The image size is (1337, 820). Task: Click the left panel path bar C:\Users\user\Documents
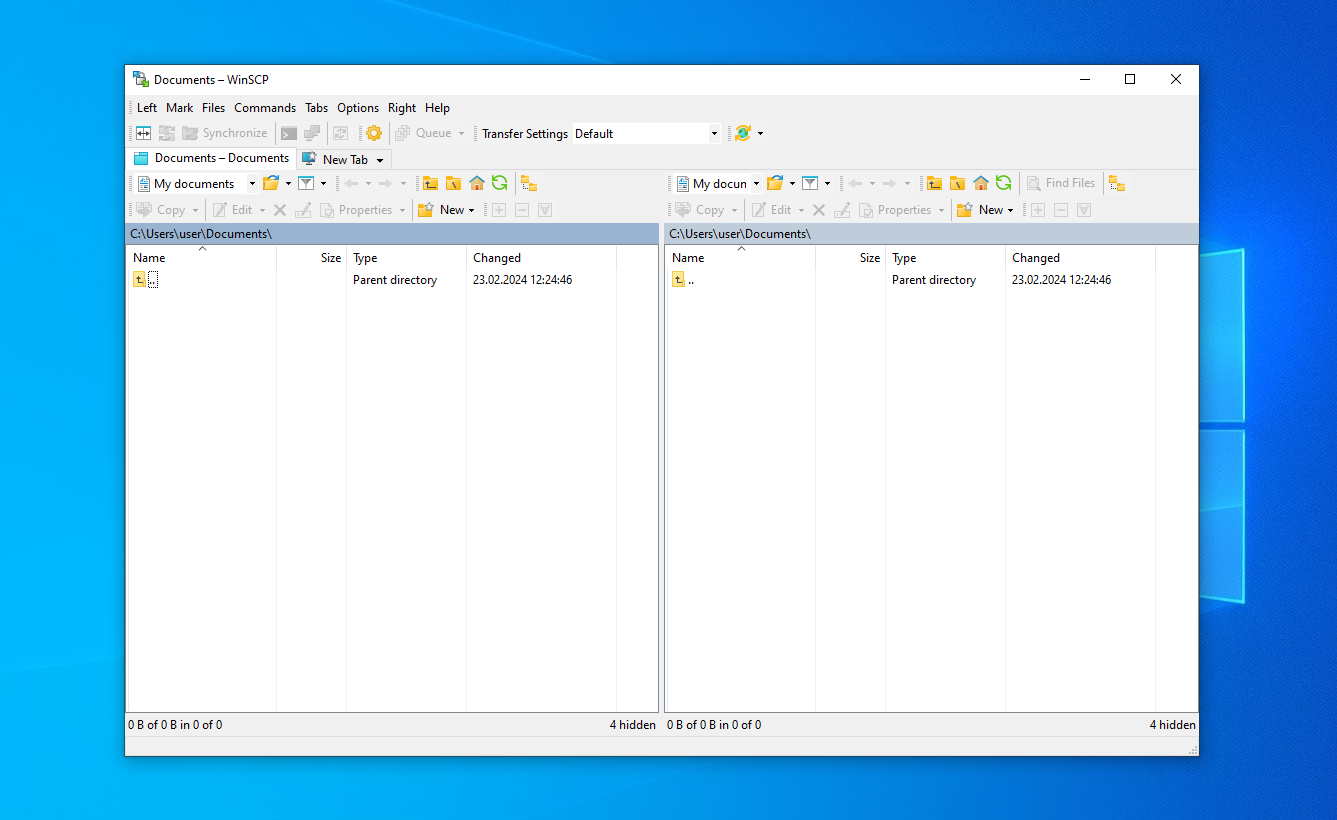(x=200, y=233)
